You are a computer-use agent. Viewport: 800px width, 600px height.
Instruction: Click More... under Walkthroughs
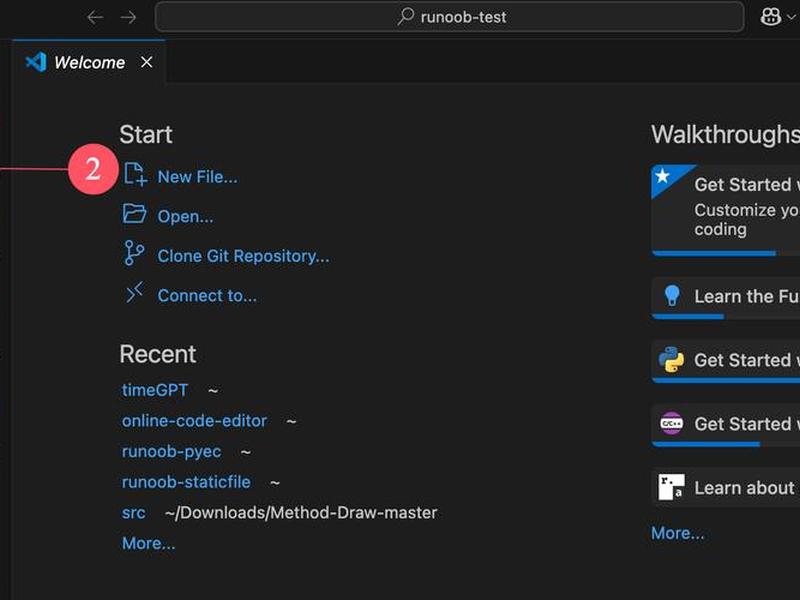click(678, 533)
